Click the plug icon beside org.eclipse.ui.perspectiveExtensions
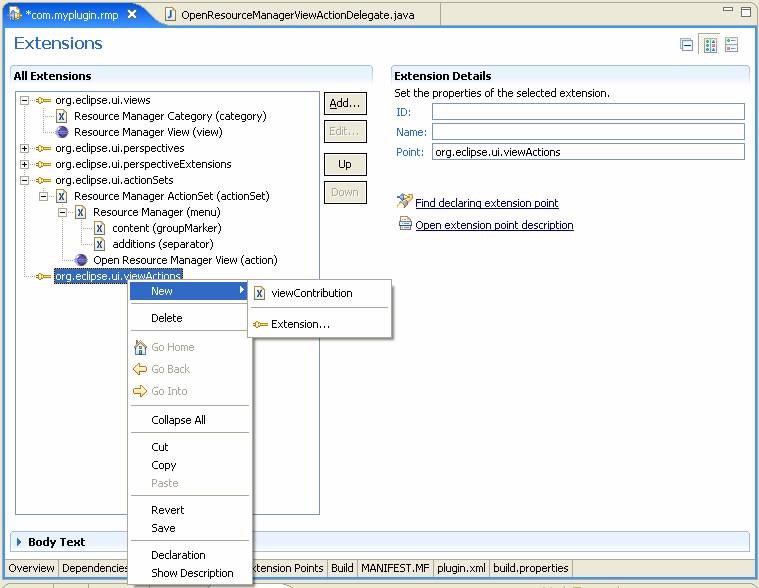 point(43,165)
